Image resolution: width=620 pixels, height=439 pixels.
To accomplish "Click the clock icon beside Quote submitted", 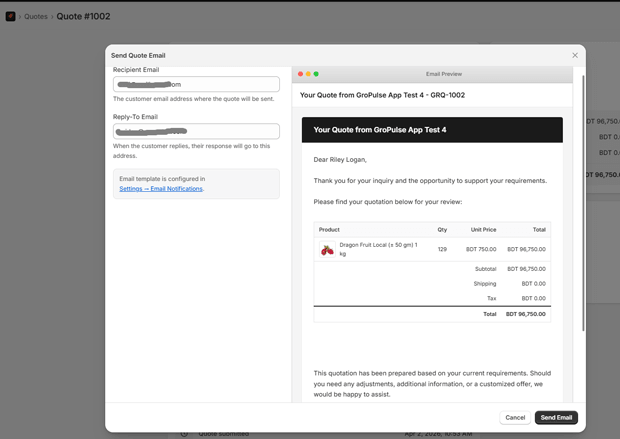I will pyautogui.click(x=184, y=433).
